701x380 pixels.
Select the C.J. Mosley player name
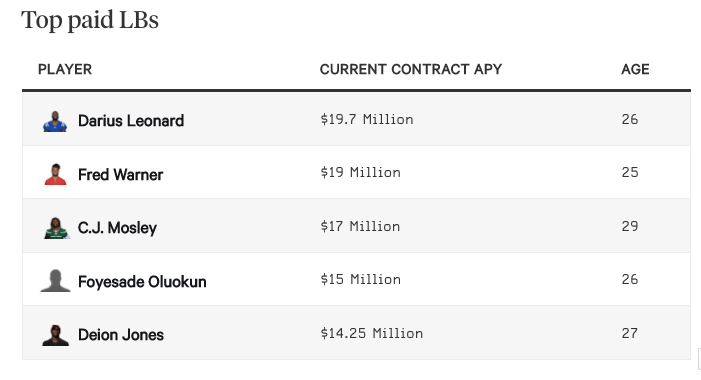[117, 228]
